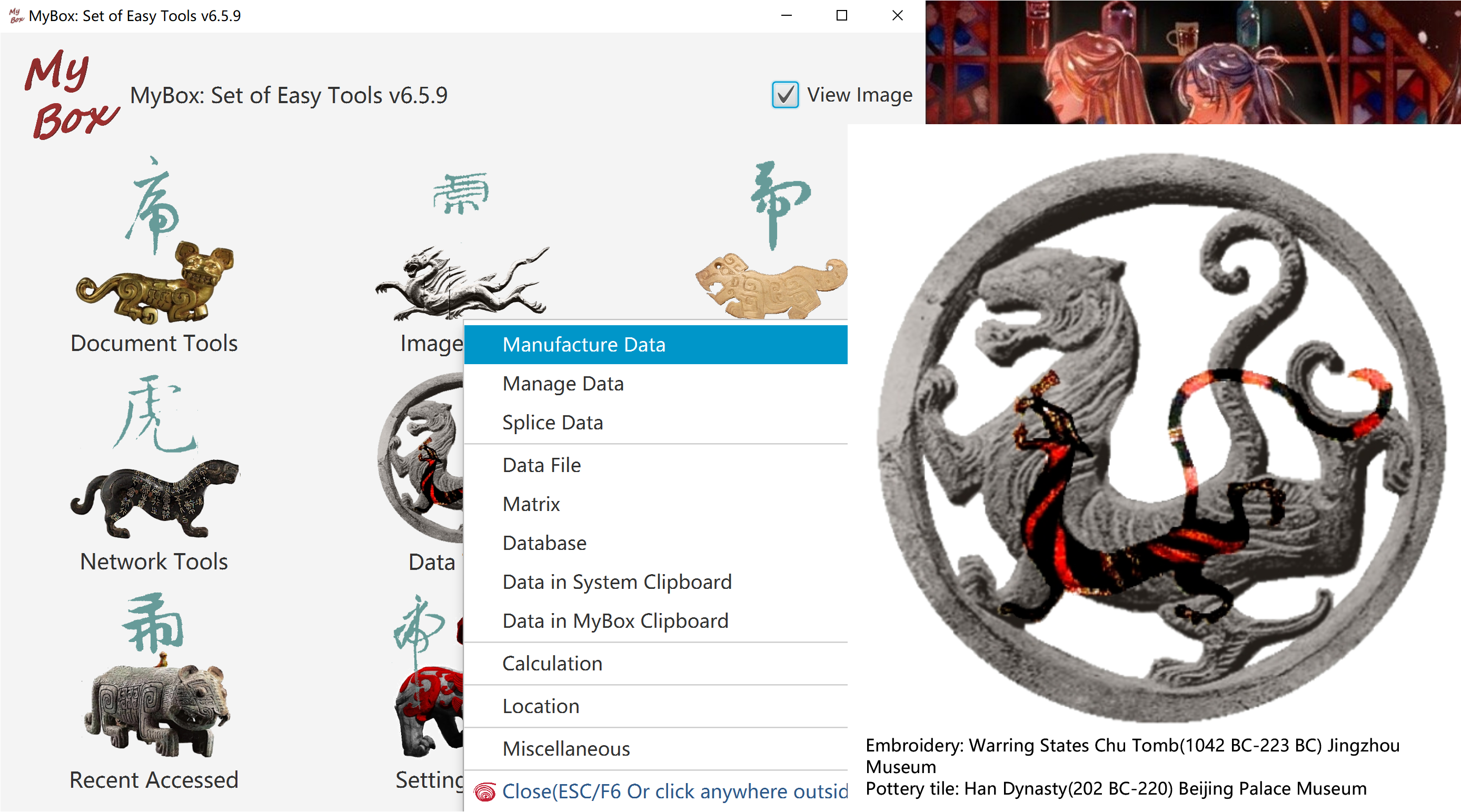This screenshot has height=812, width=1461.
Task: Click the Recent Accessed label
Action: point(154,780)
